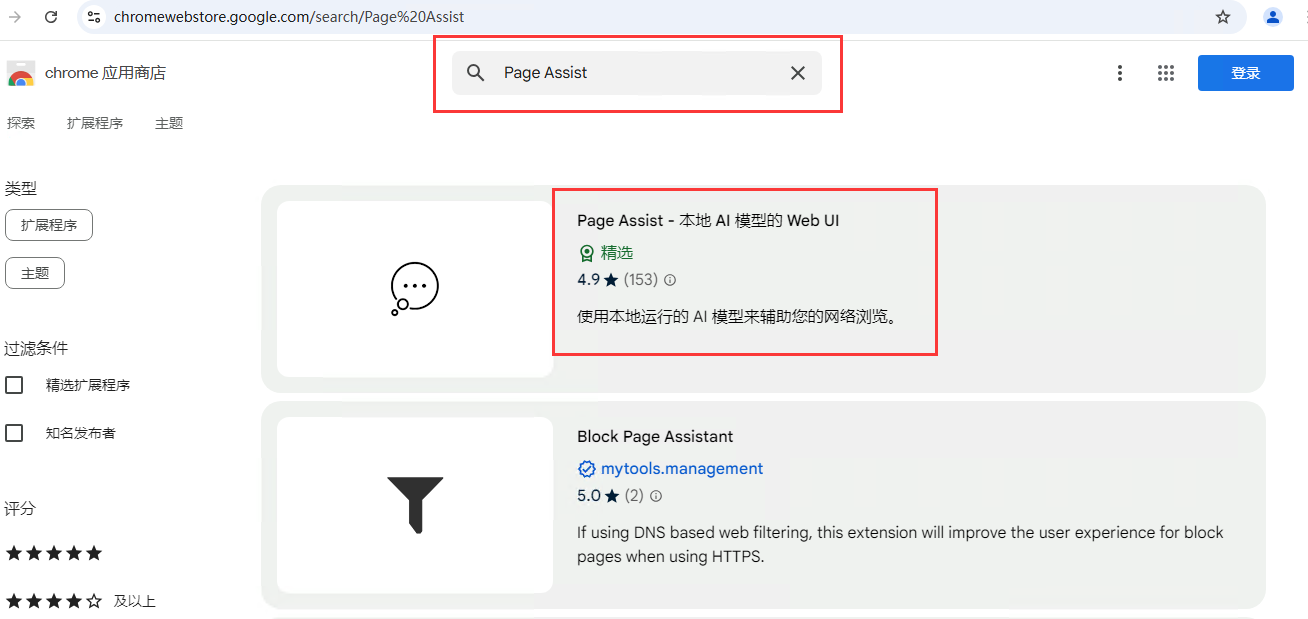Open the Block Page Assistant result
The height and width of the screenshot is (619, 1308).
tap(655, 436)
